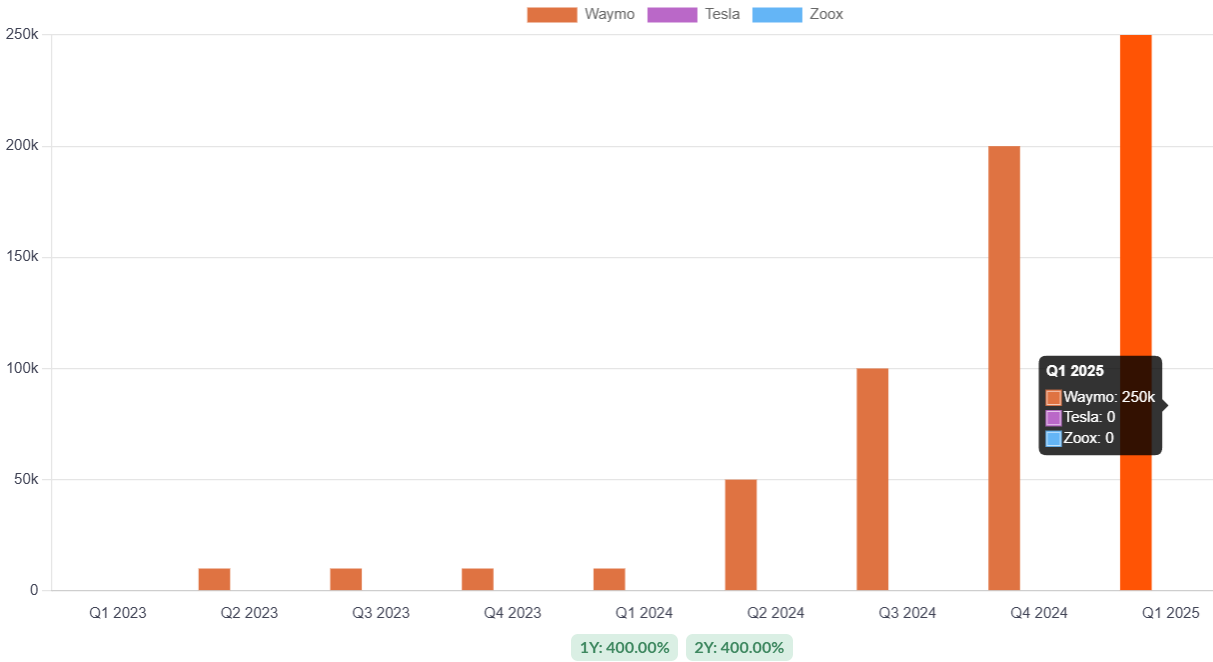The image size is (1213, 662).
Task: Hide the Waymo series via its legend label
Action: tap(609, 14)
